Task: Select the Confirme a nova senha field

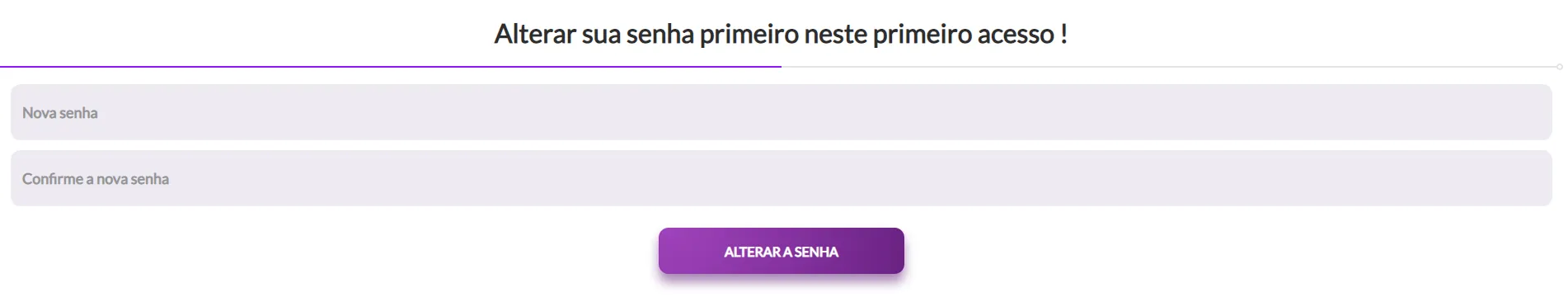Action: [781, 178]
